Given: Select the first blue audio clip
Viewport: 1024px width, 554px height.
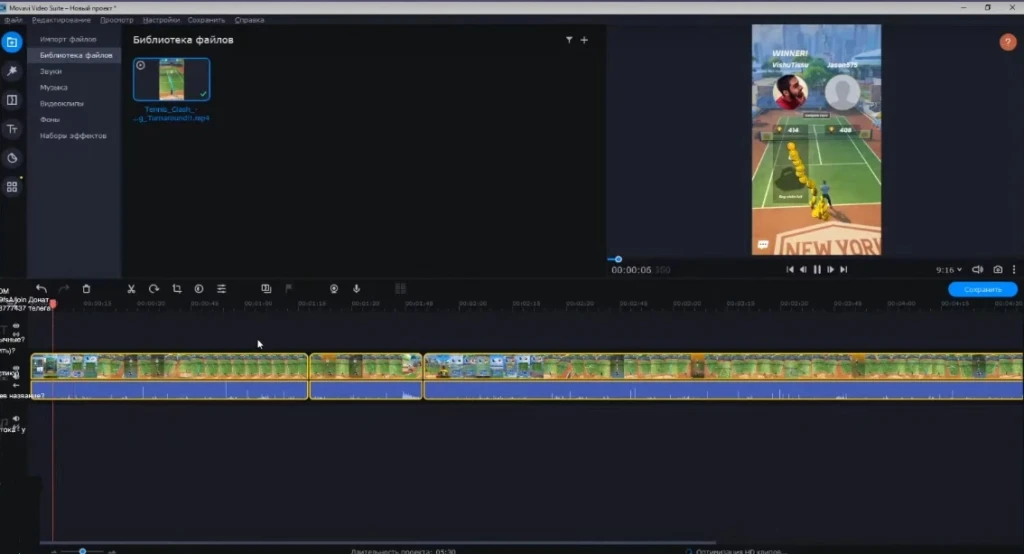Looking at the screenshot, I should pyautogui.click(x=169, y=390).
